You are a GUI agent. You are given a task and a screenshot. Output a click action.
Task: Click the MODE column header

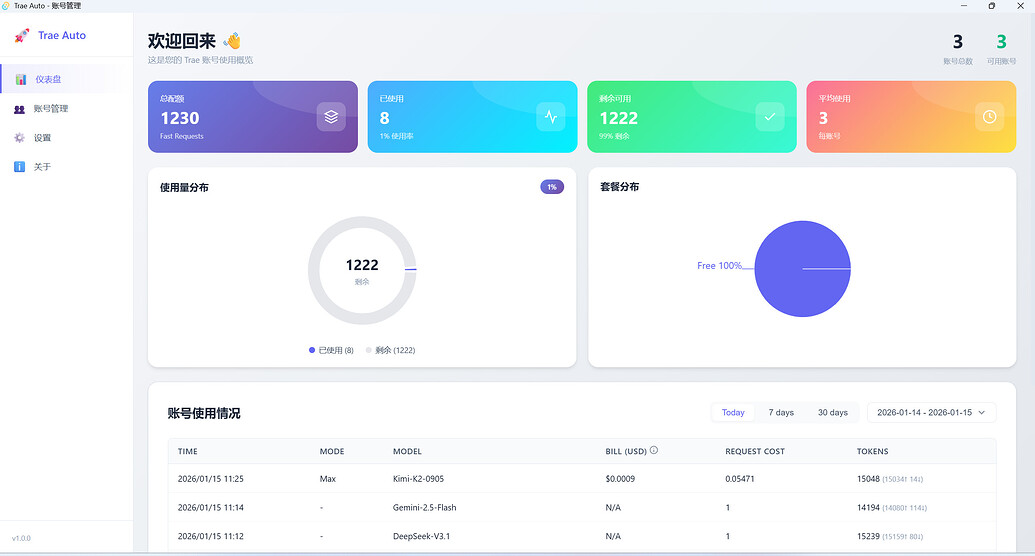tap(332, 452)
